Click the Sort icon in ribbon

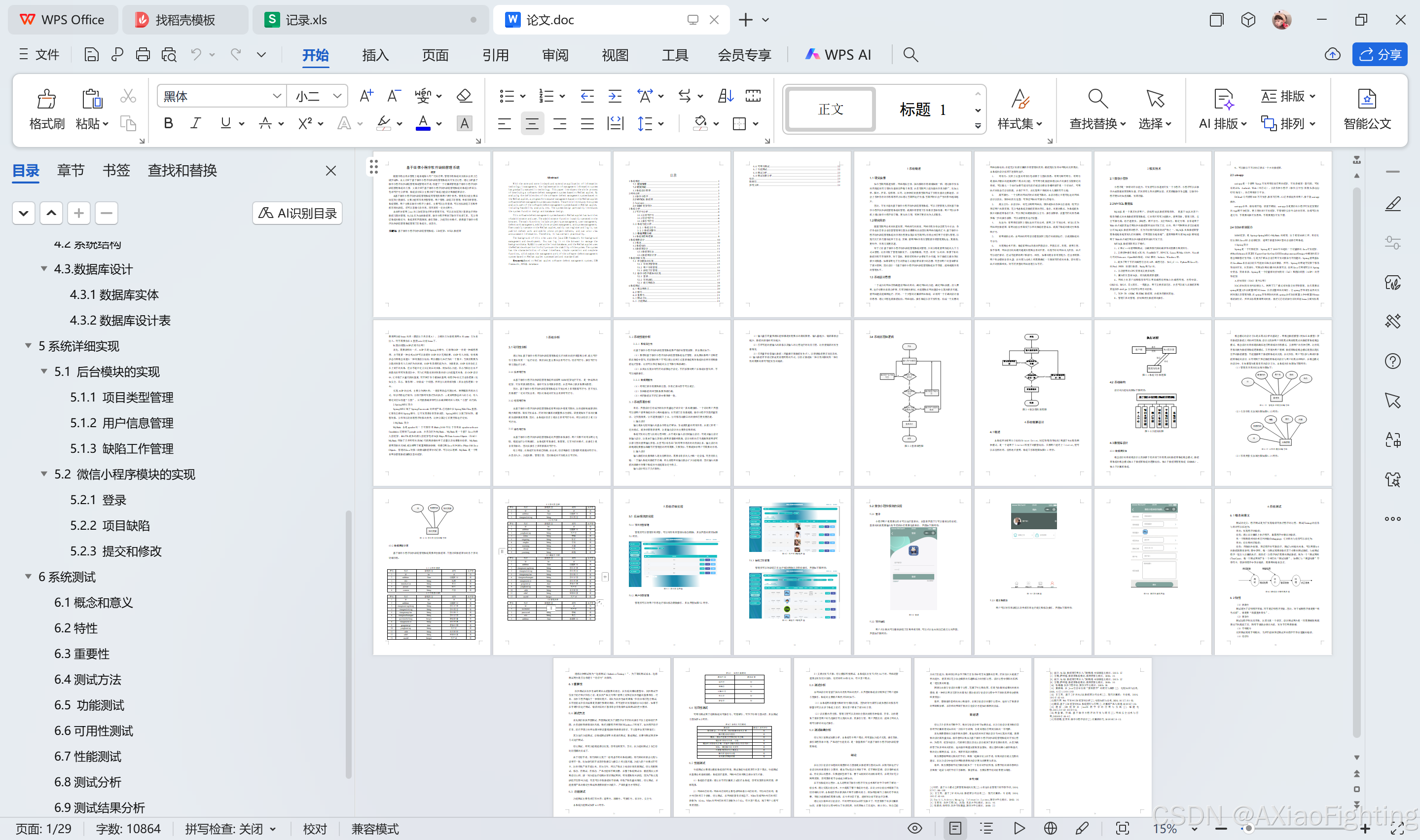click(x=726, y=96)
